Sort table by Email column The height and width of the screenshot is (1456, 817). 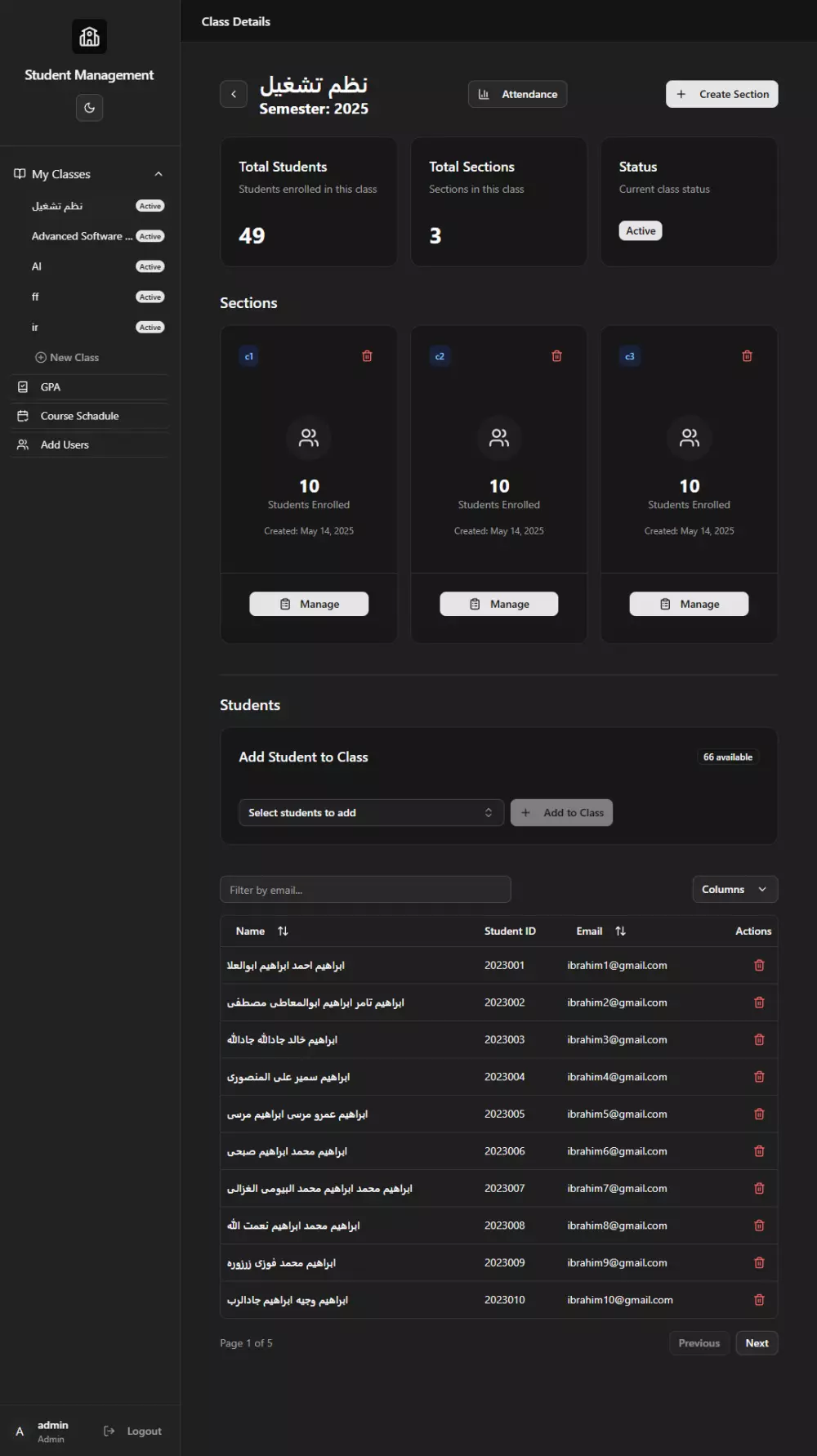click(600, 931)
